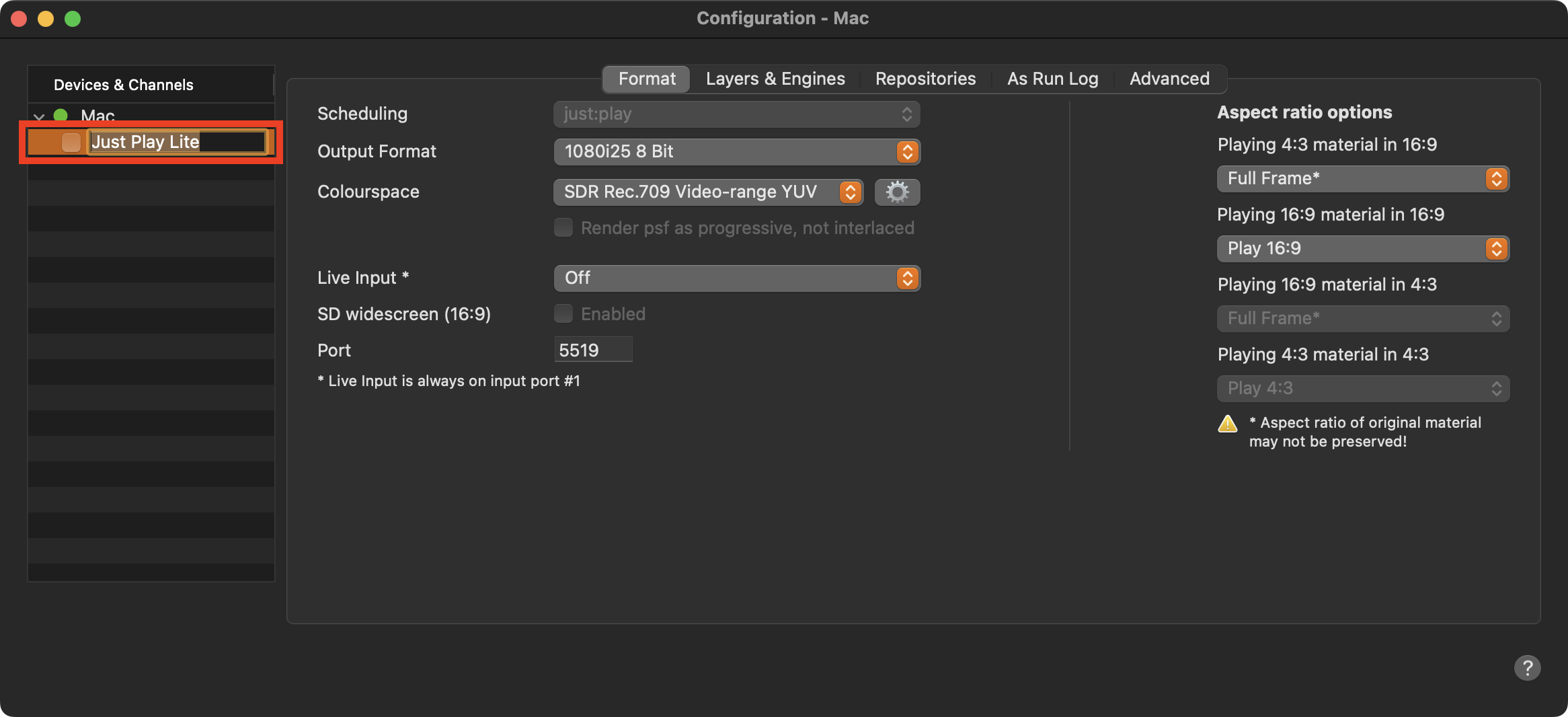Open the Colourspace gear settings

(x=897, y=192)
